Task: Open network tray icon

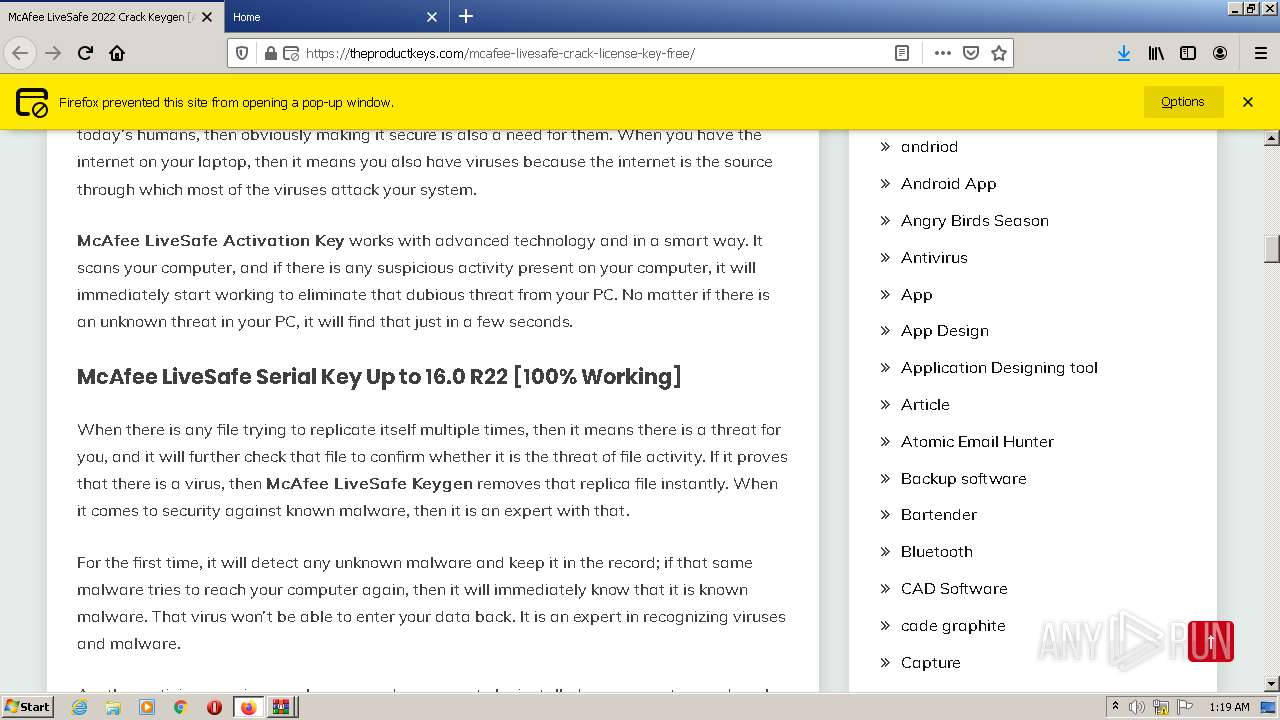Action: (1162, 707)
